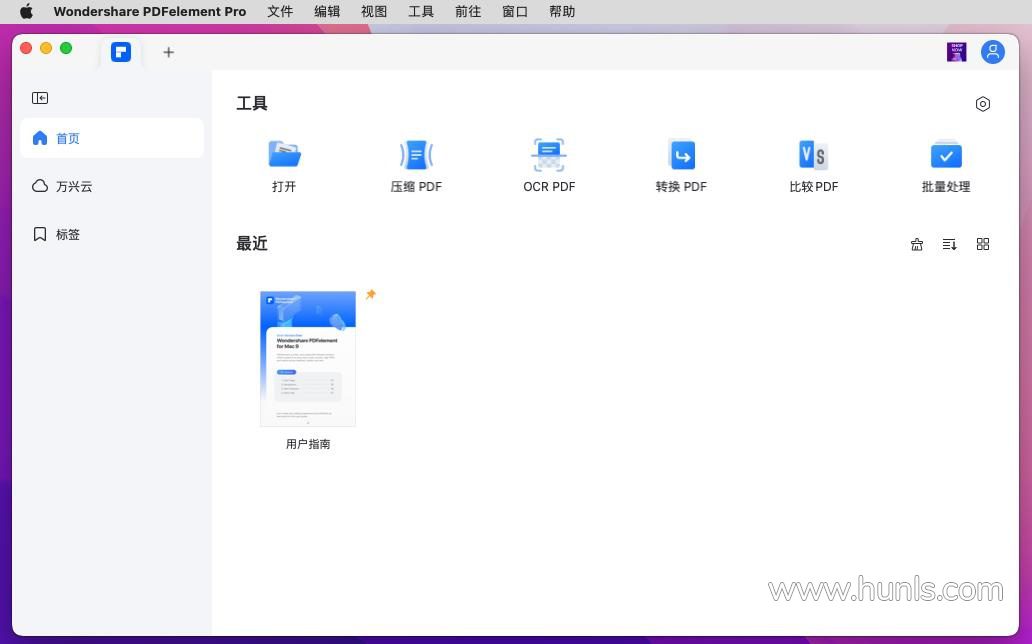This screenshot has height=644, width=1032.
Task: Expand the sort order options
Action: click(950, 244)
